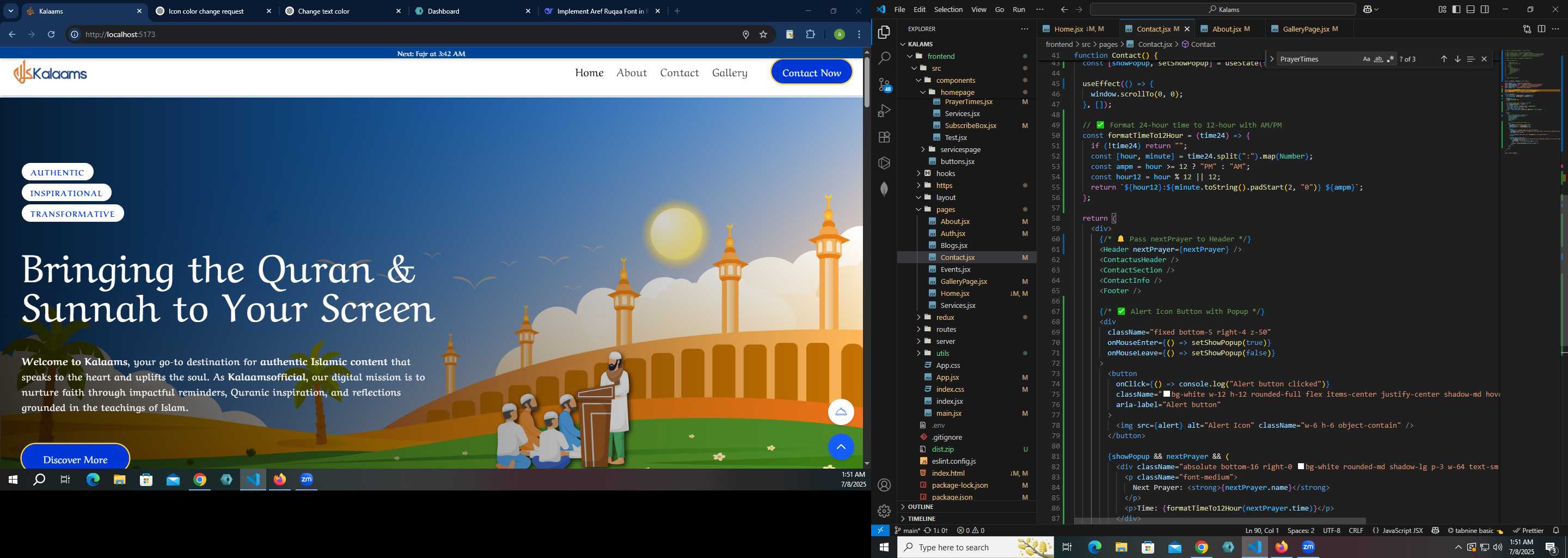This screenshot has width=1568, height=558.
Task: Open Changes compare icon in editor toolbar
Action: point(1527,29)
